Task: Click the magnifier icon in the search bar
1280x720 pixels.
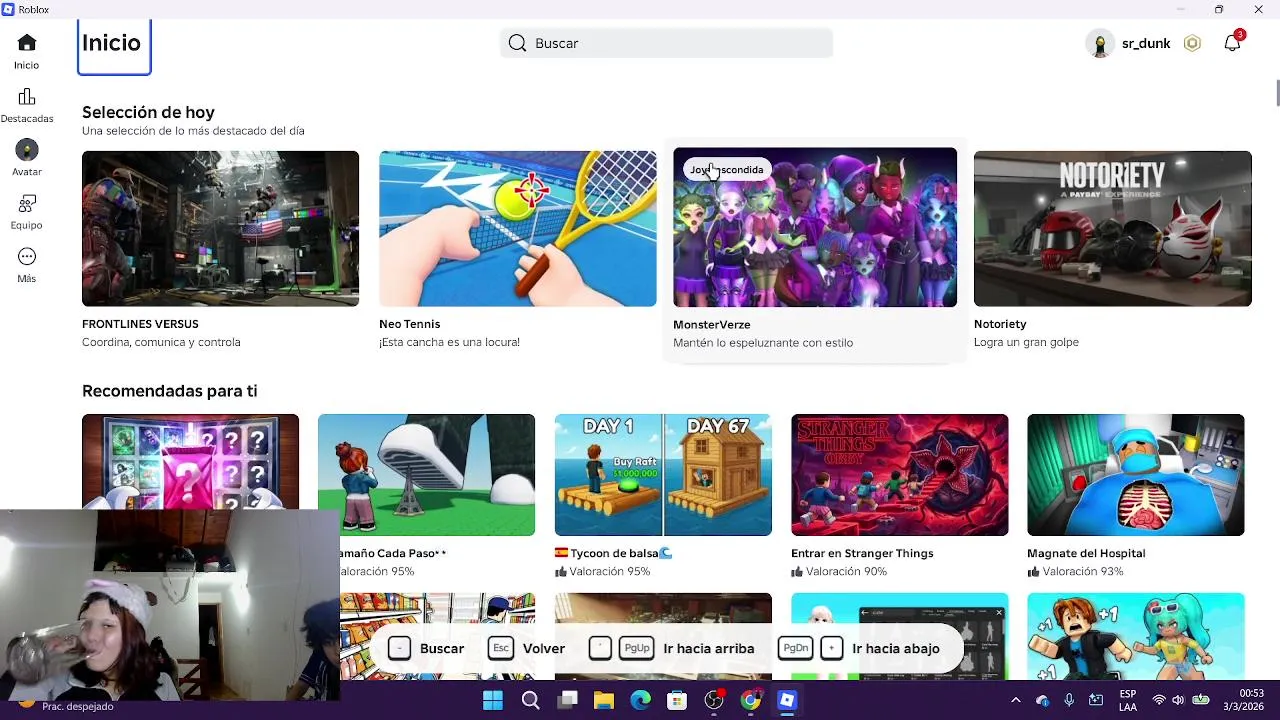Action: pos(517,43)
